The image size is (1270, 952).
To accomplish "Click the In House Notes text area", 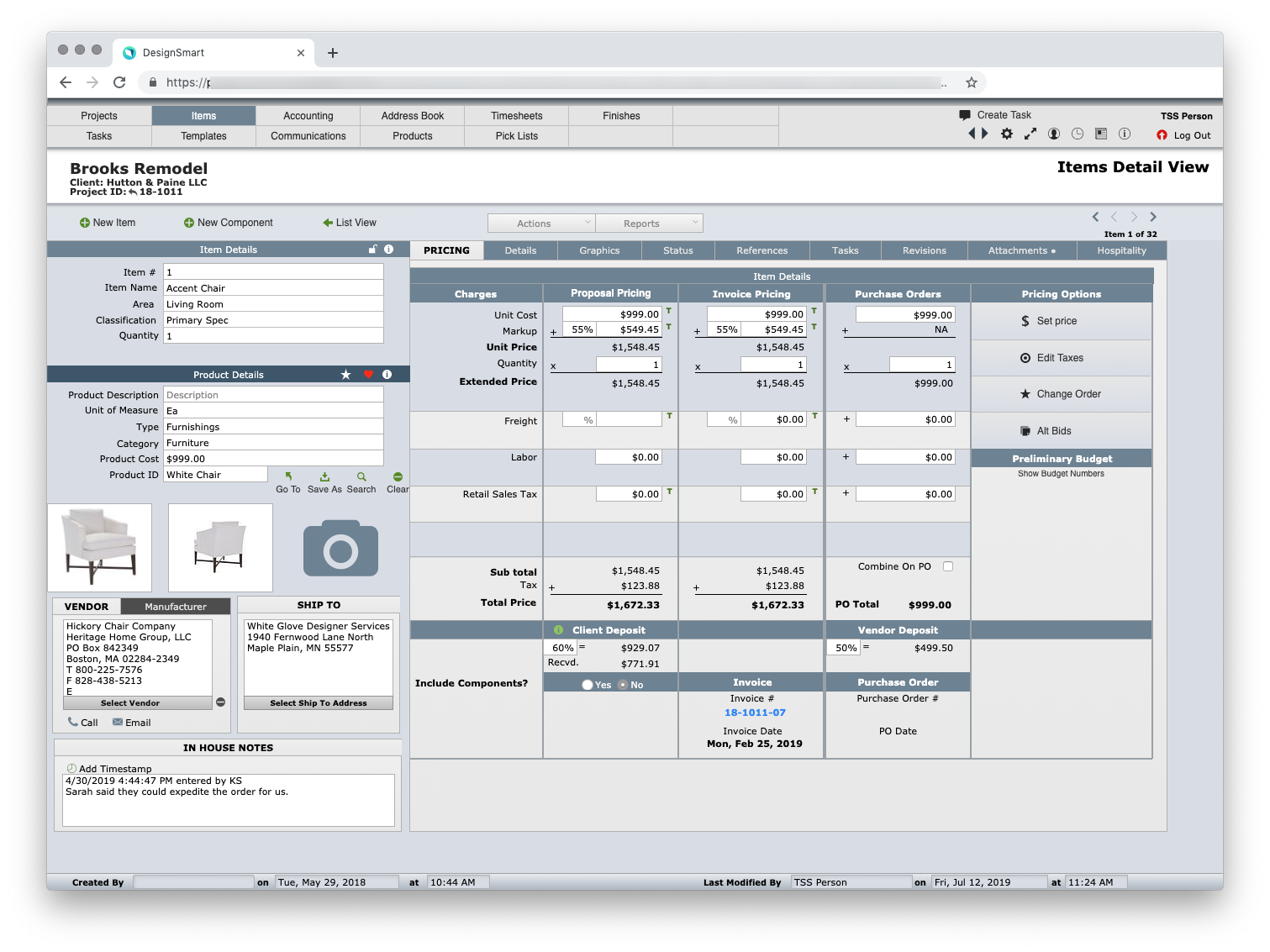I will (229, 800).
